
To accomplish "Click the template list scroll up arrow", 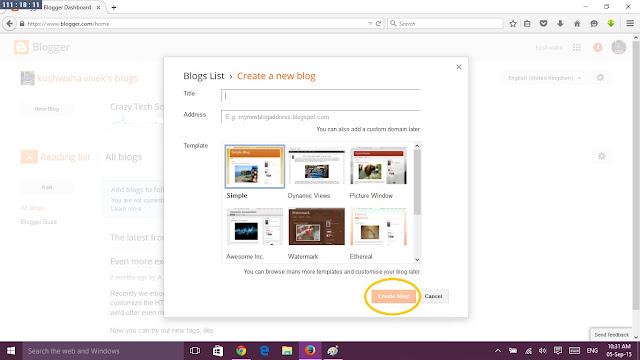I will (x=417, y=146).
